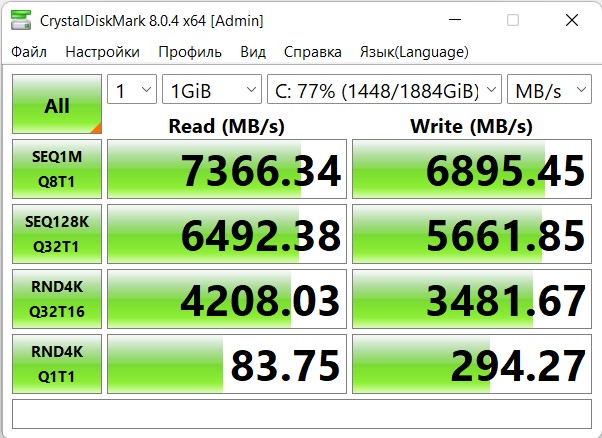602x438 pixels.
Task: Run all benchmarks with the All button
Action: tap(57, 104)
